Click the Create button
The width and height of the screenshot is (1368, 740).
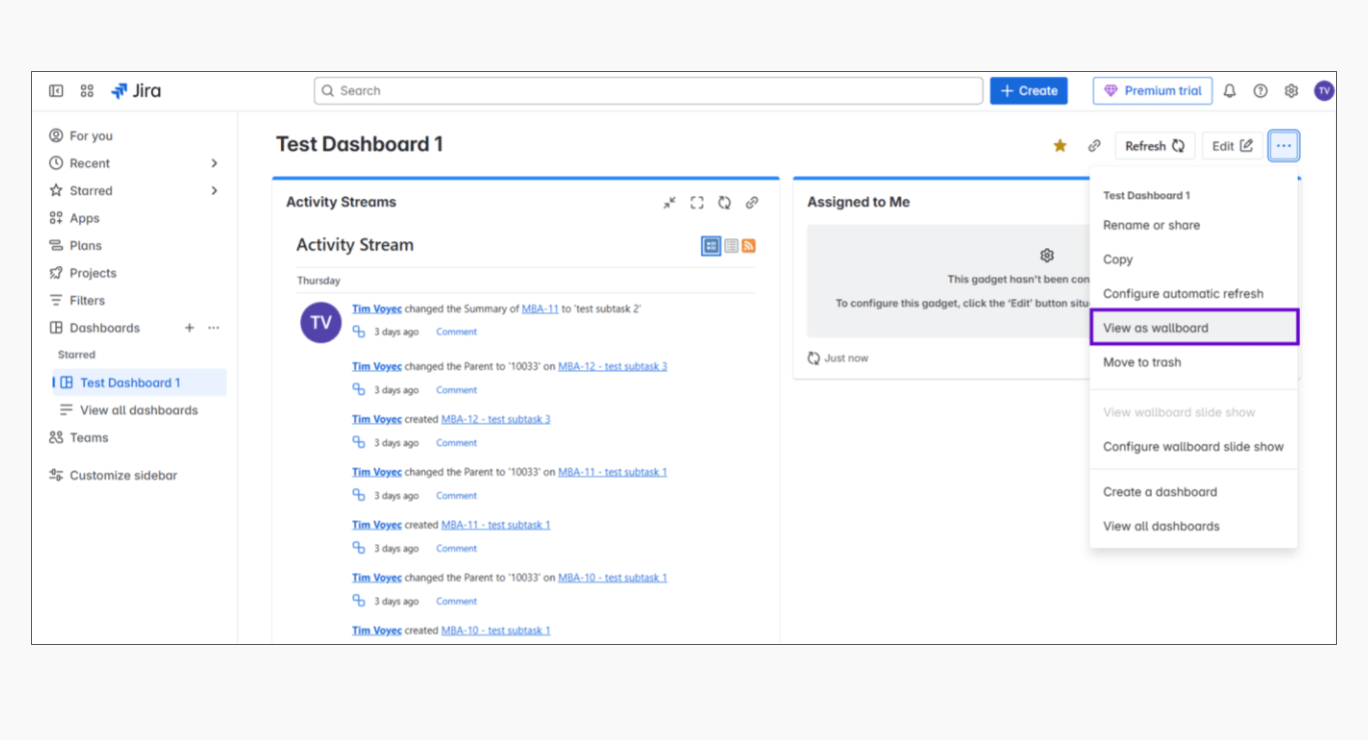[x=1028, y=91]
